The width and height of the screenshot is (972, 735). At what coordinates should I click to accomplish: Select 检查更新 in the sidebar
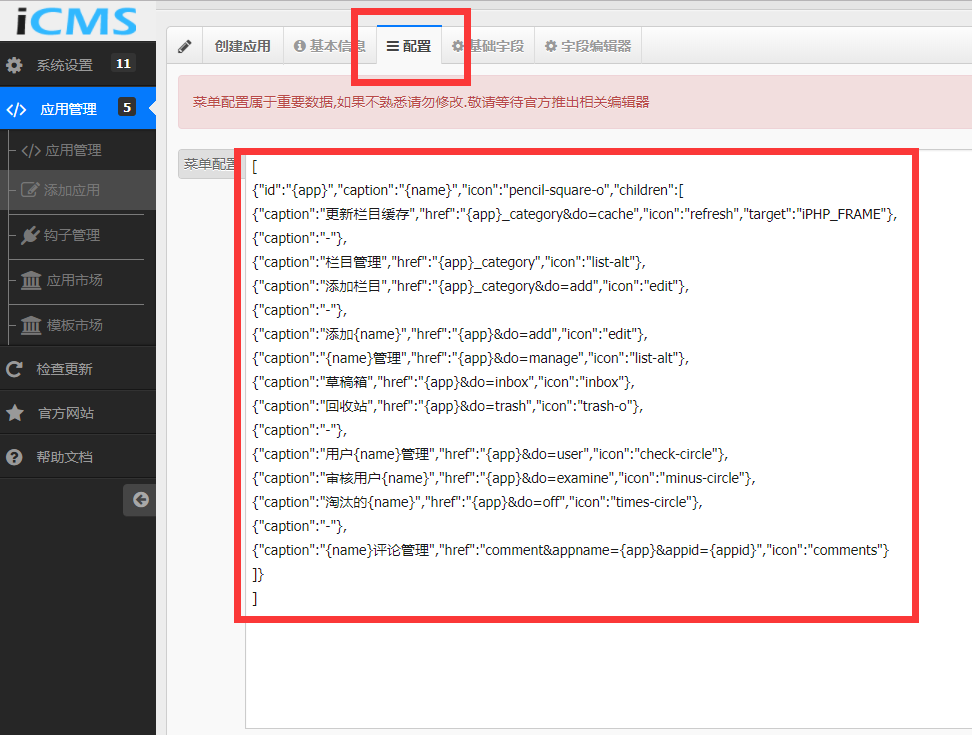tap(77, 369)
